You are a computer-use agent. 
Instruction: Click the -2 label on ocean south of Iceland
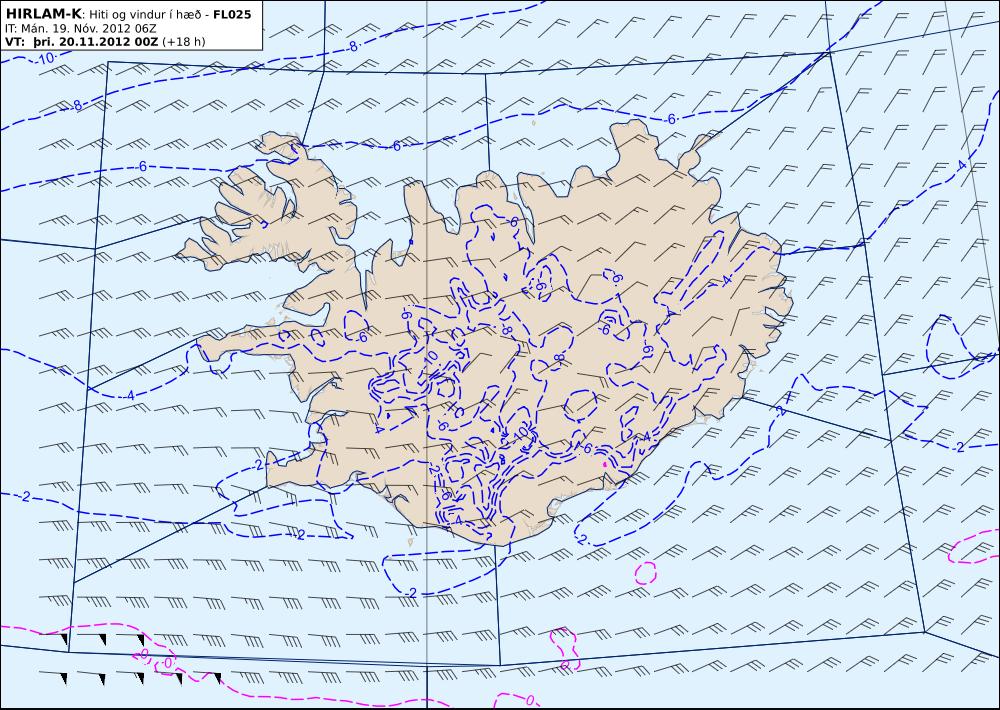click(411, 593)
